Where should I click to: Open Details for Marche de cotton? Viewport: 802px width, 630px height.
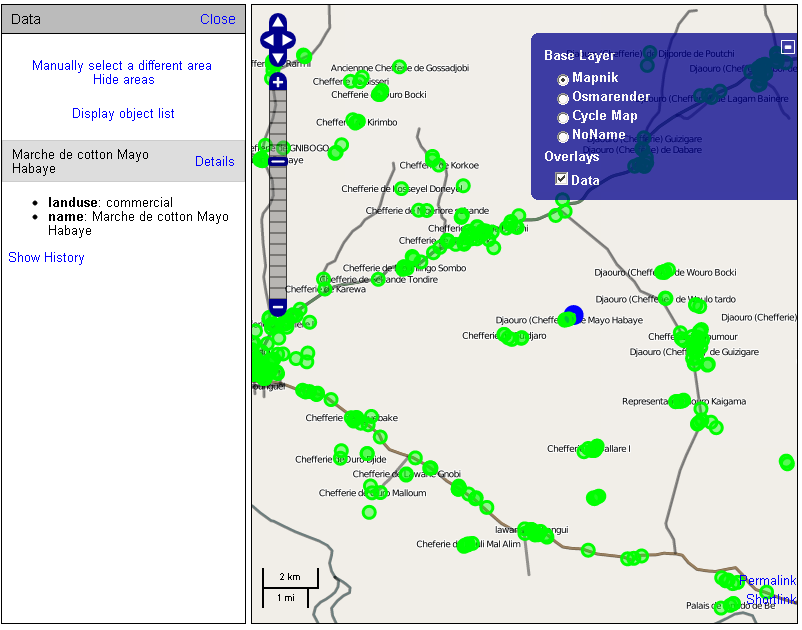pyautogui.click(x=214, y=162)
